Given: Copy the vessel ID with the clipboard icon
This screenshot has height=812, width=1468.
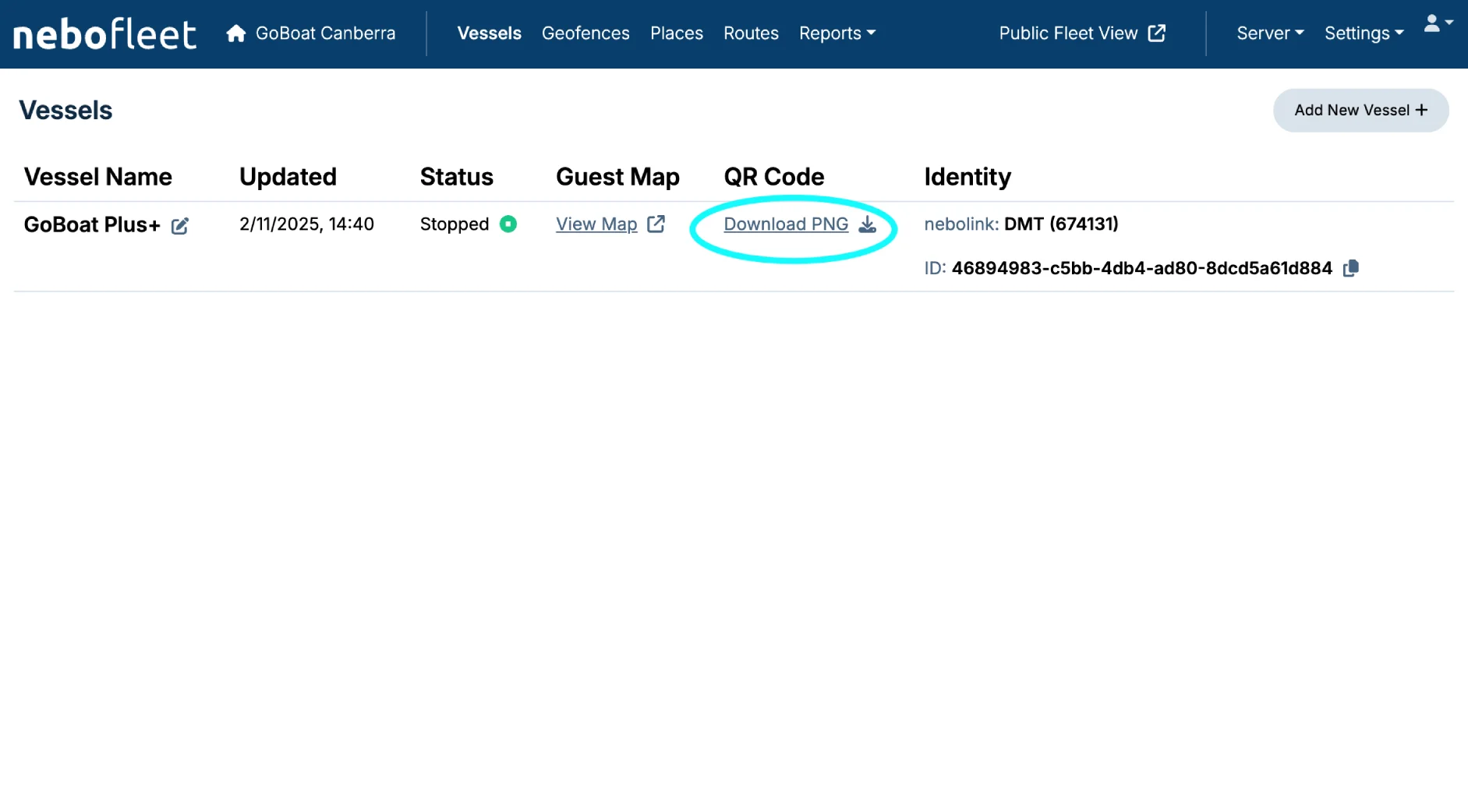Looking at the screenshot, I should point(1351,268).
